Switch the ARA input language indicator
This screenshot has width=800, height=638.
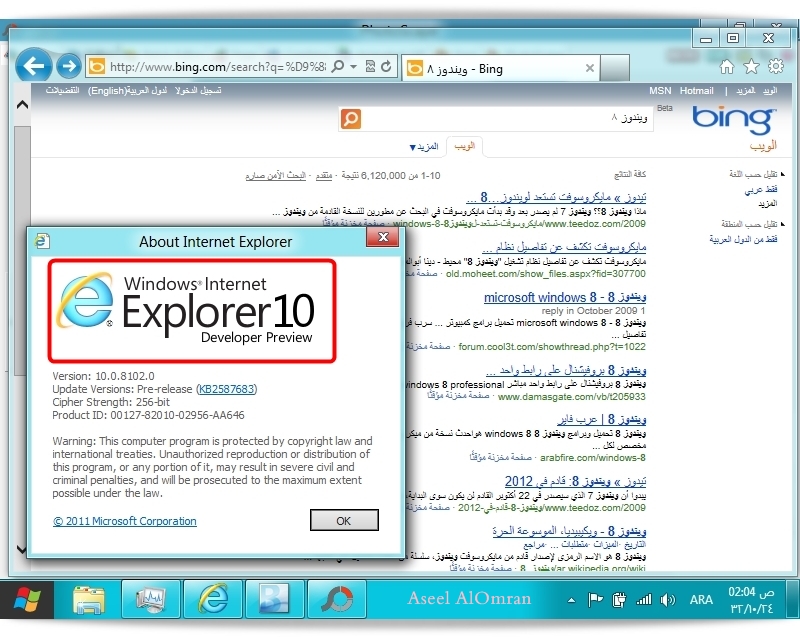coord(701,600)
